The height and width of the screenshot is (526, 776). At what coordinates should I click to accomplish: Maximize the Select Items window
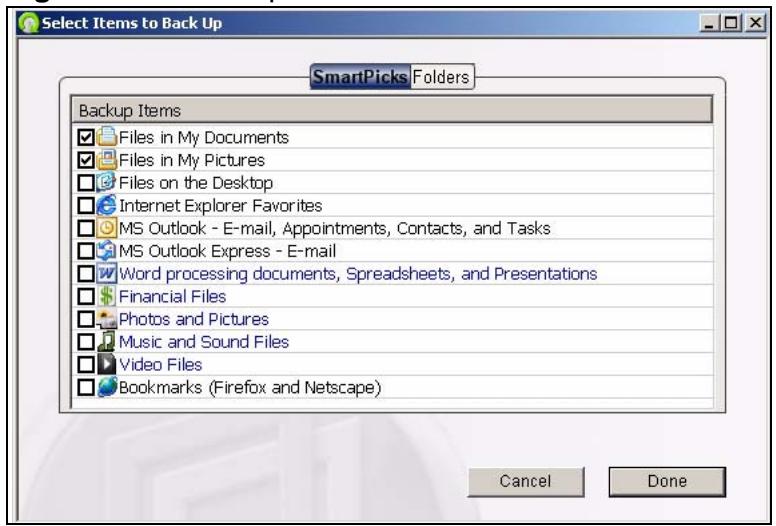click(x=731, y=23)
